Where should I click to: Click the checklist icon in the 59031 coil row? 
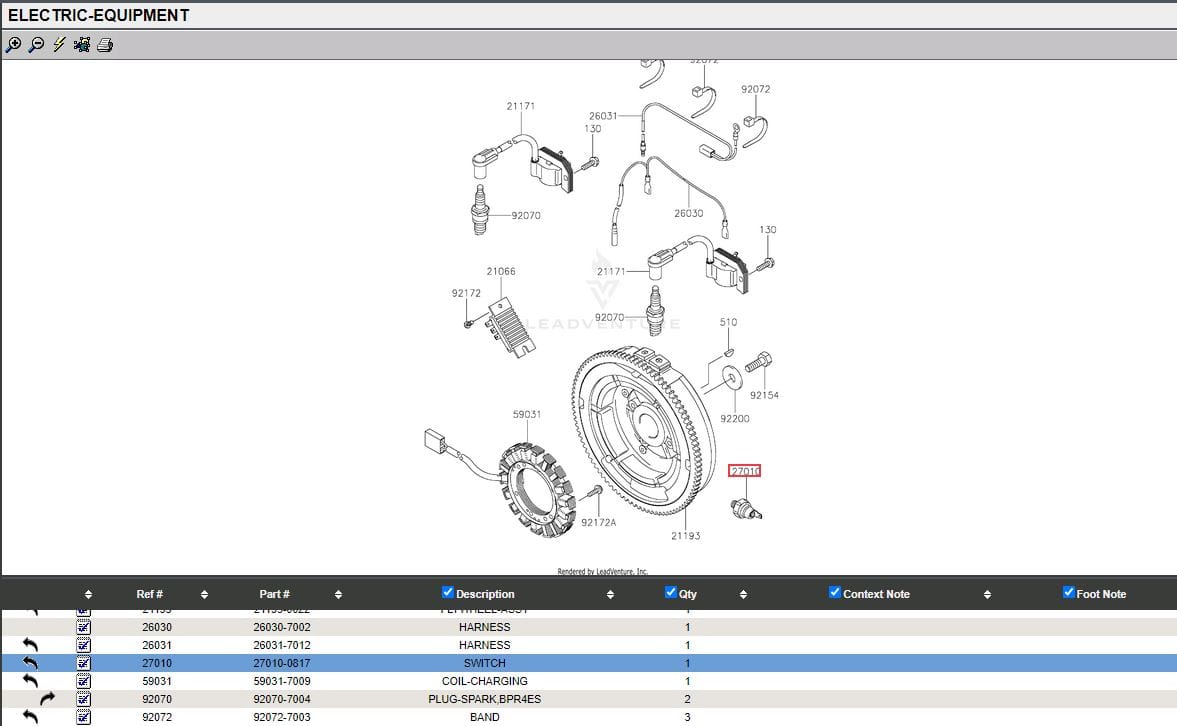[x=84, y=681]
